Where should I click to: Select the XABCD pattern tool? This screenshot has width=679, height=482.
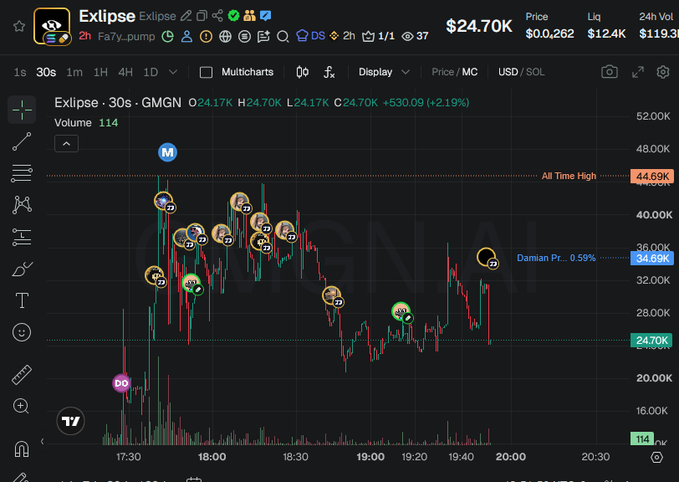pyautogui.click(x=22, y=205)
